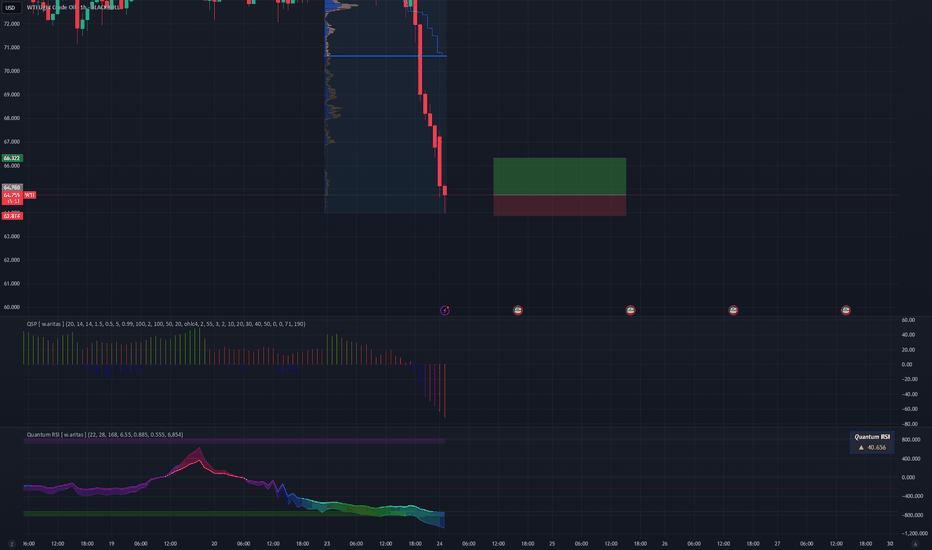The width and height of the screenshot is (932, 550).
Task: Click the timezone Z icon at the bottom left
Action: (x=11, y=544)
